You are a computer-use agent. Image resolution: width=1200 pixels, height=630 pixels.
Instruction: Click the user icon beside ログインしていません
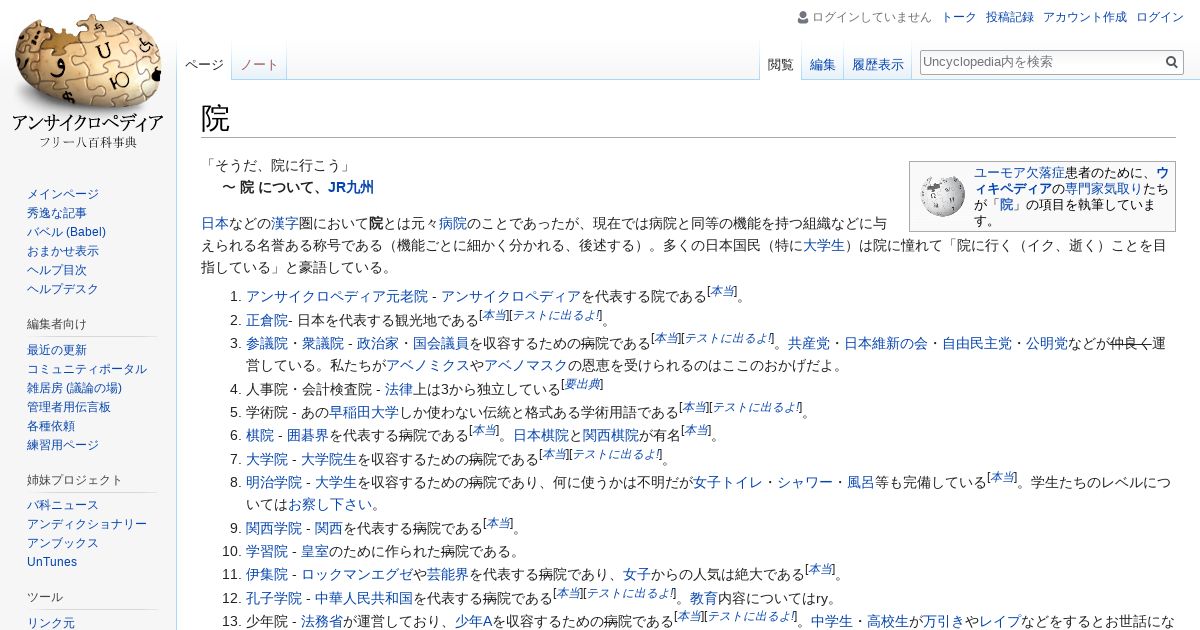pyautogui.click(x=803, y=17)
